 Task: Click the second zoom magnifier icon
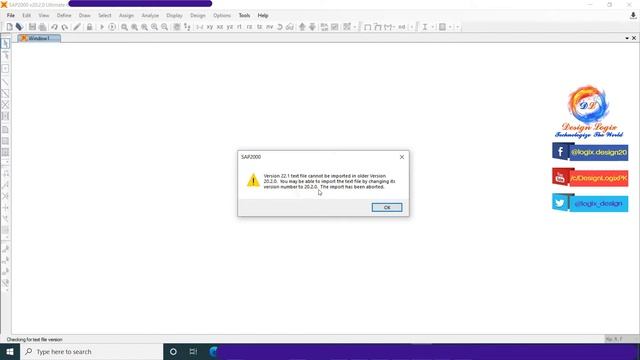pyautogui.click(x=134, y=27)
